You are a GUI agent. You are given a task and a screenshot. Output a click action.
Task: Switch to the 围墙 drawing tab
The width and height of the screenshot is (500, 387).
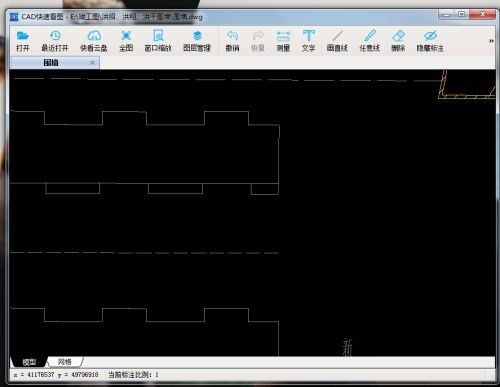coord(55,62)
